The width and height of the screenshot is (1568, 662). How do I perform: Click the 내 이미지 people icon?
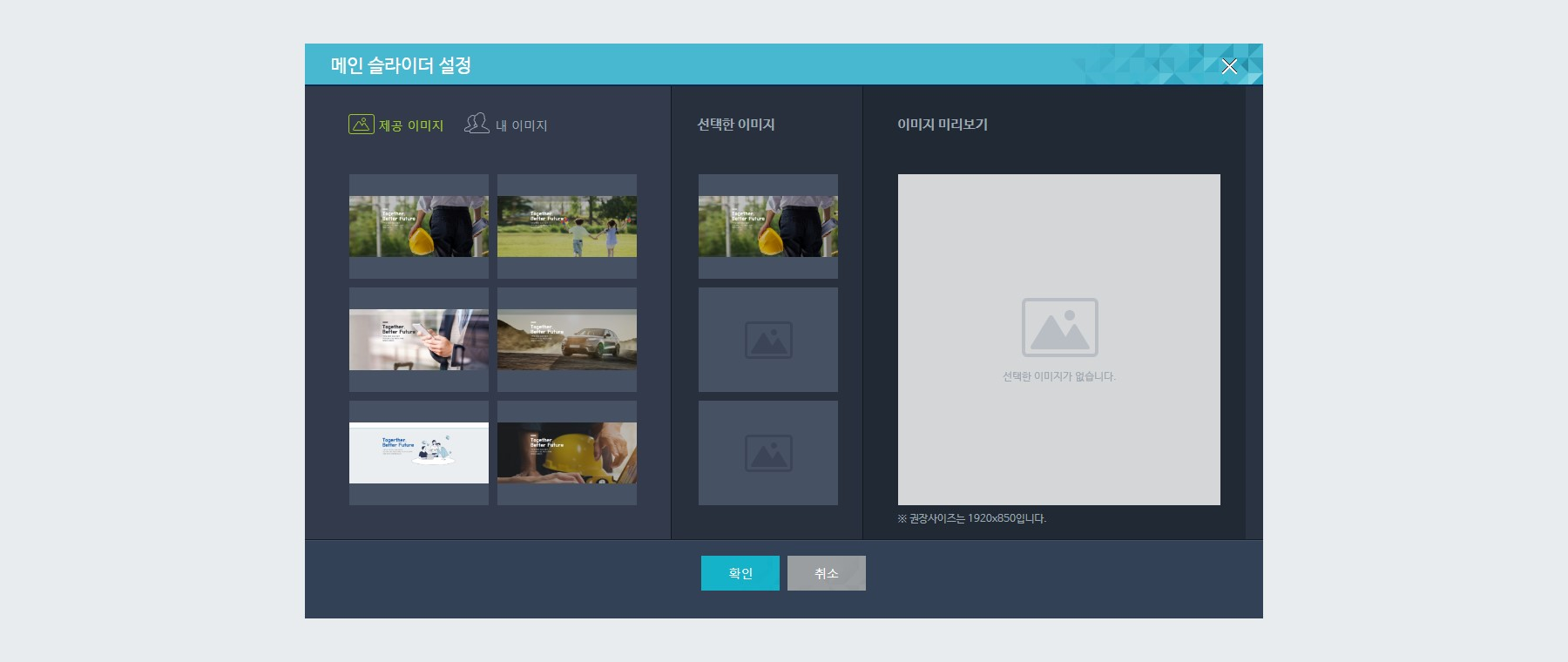coord(476,124)
